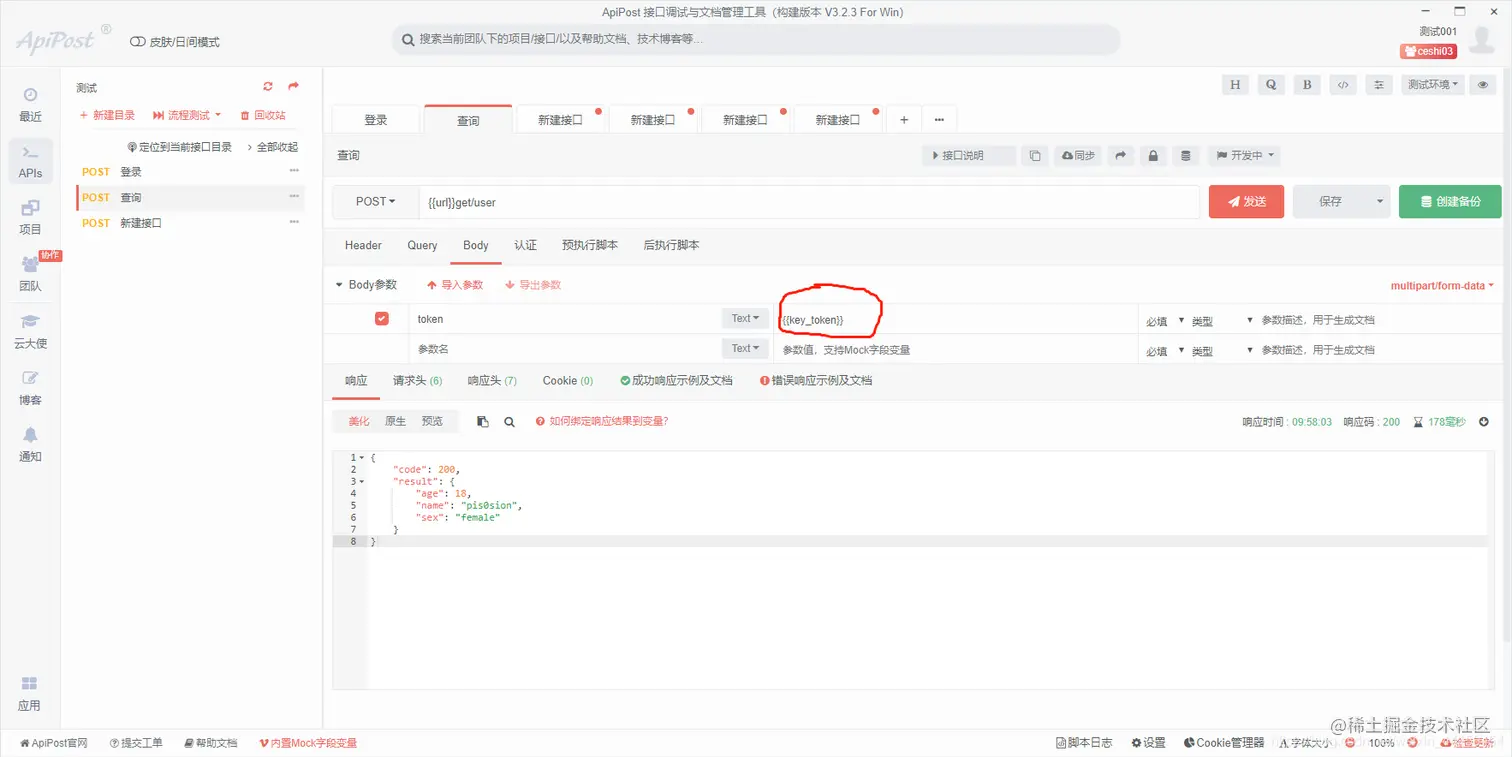This screenshot has height=757, width=1512.
Task: Open the 开发中 status dropdown
Action: (x=1244, y=156)
